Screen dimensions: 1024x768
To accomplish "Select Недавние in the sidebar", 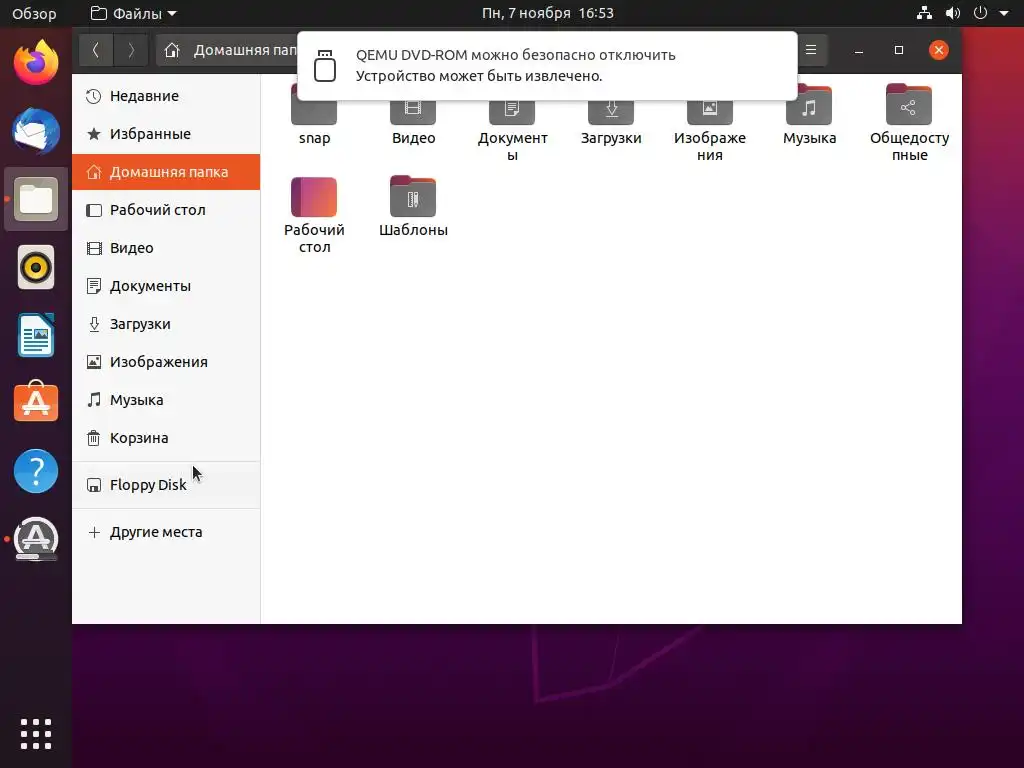I will pos(166,96).
